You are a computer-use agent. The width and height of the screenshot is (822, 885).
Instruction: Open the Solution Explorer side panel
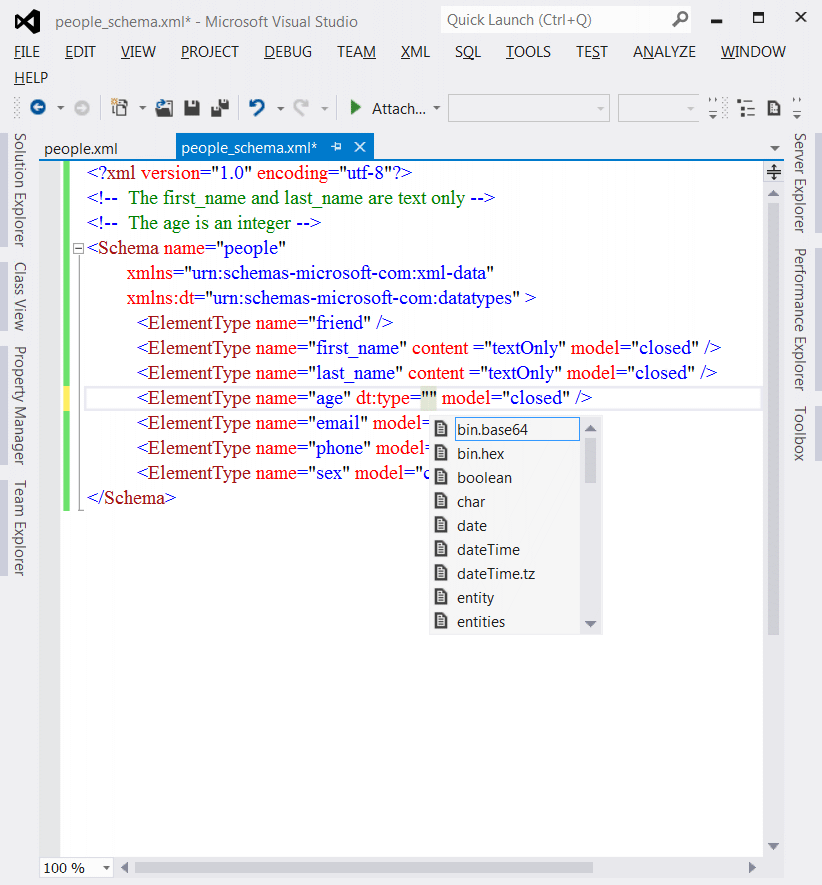19,190
